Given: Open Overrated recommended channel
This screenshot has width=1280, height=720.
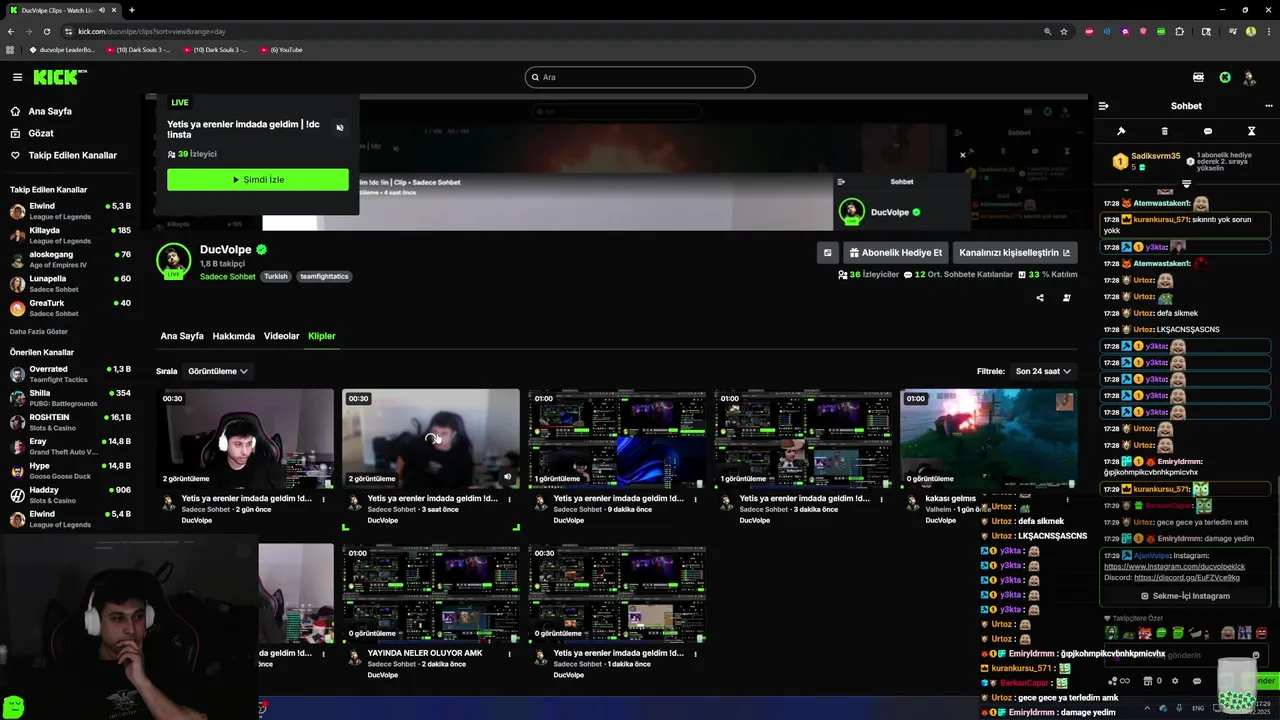Looking at the screenshot, I should point(70,374).
